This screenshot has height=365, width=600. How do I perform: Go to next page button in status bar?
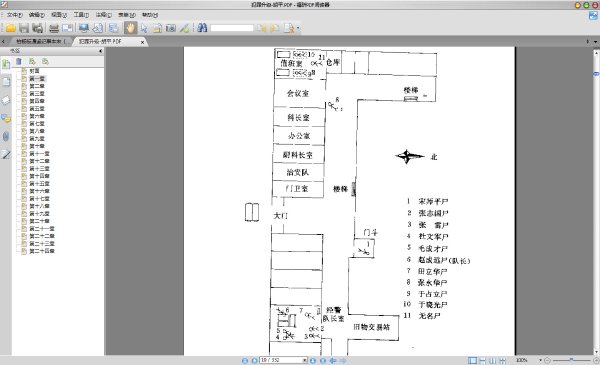coord(313,360)
